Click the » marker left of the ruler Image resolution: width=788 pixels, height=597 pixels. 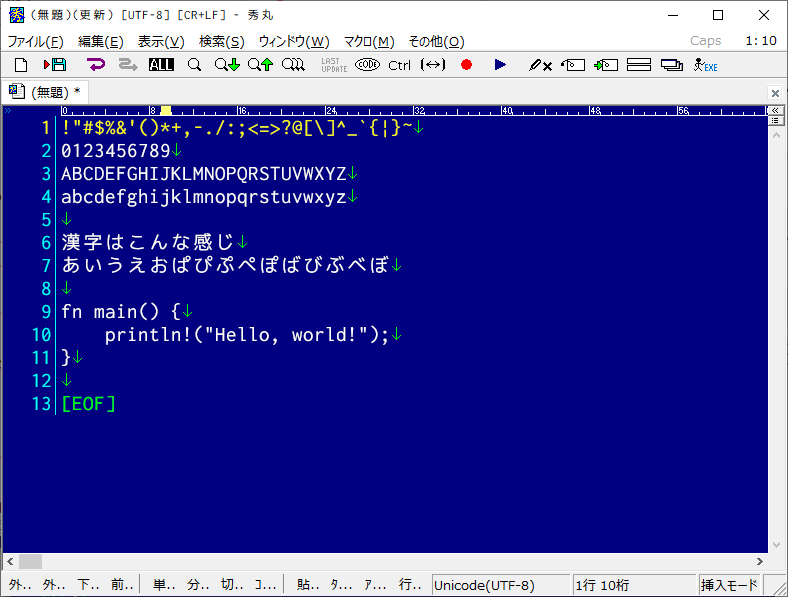click(x=8, y=111)
